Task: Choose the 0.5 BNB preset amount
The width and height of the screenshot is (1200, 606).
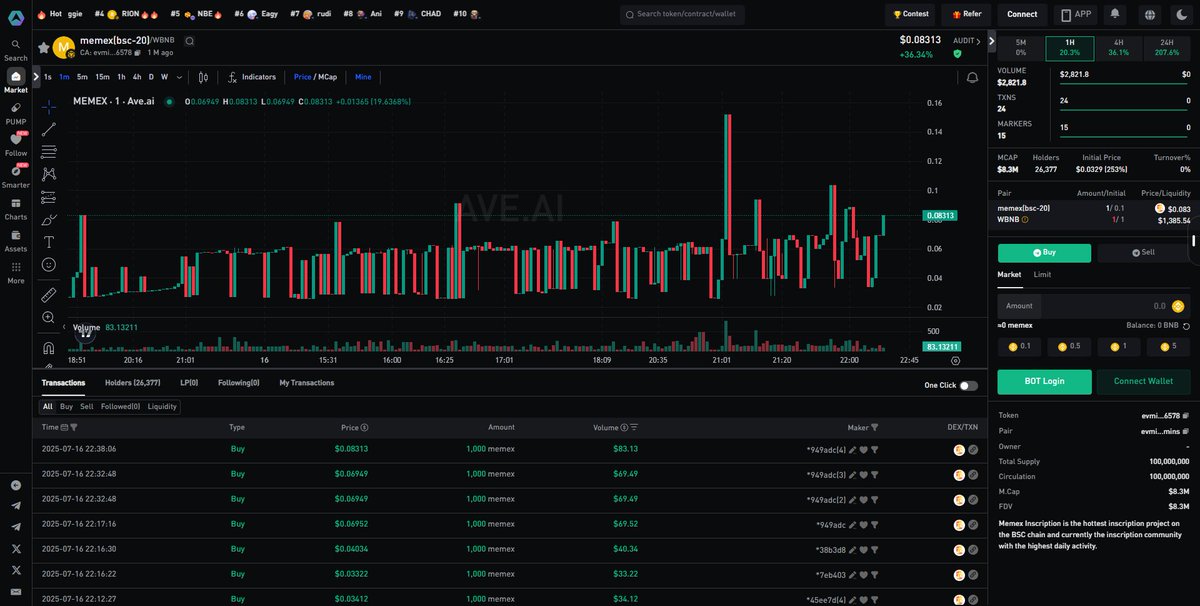Action: 1070,346
